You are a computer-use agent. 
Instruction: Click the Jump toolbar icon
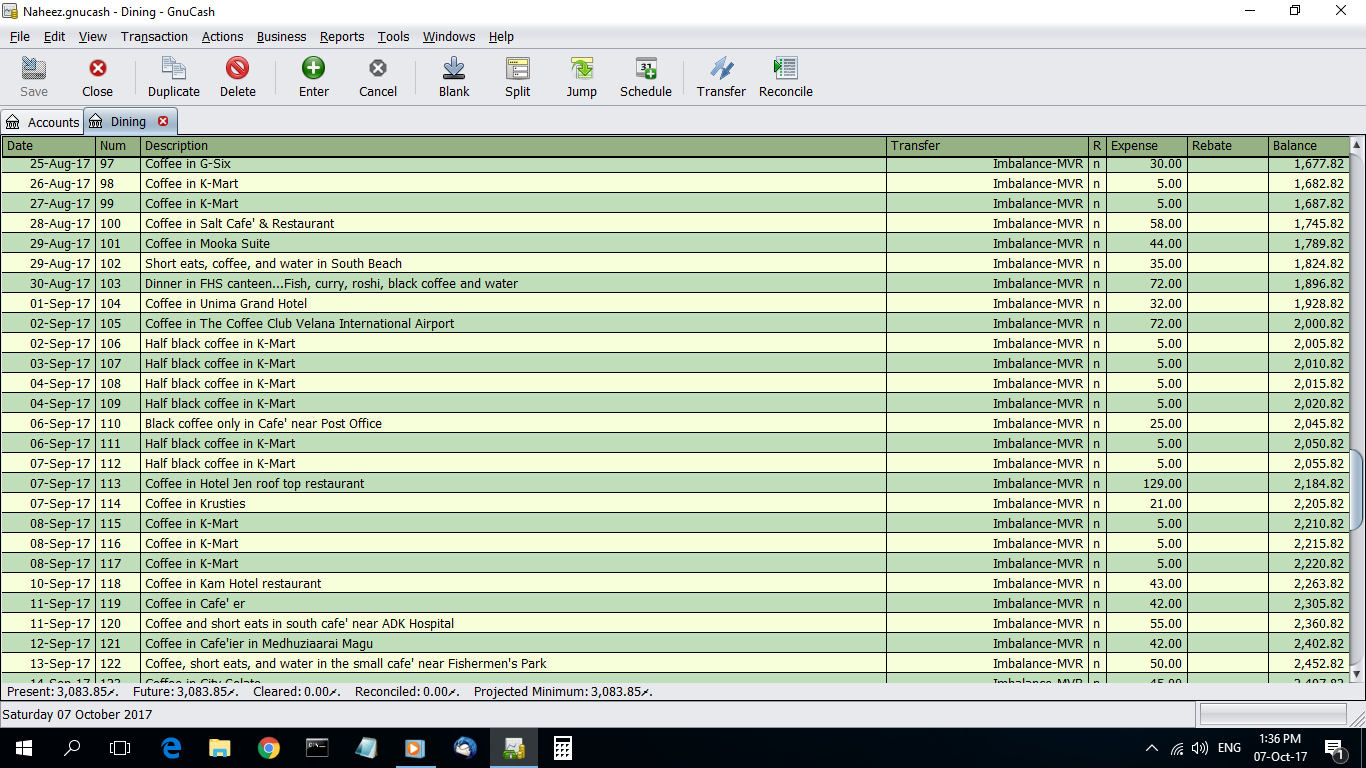(581, 77)
